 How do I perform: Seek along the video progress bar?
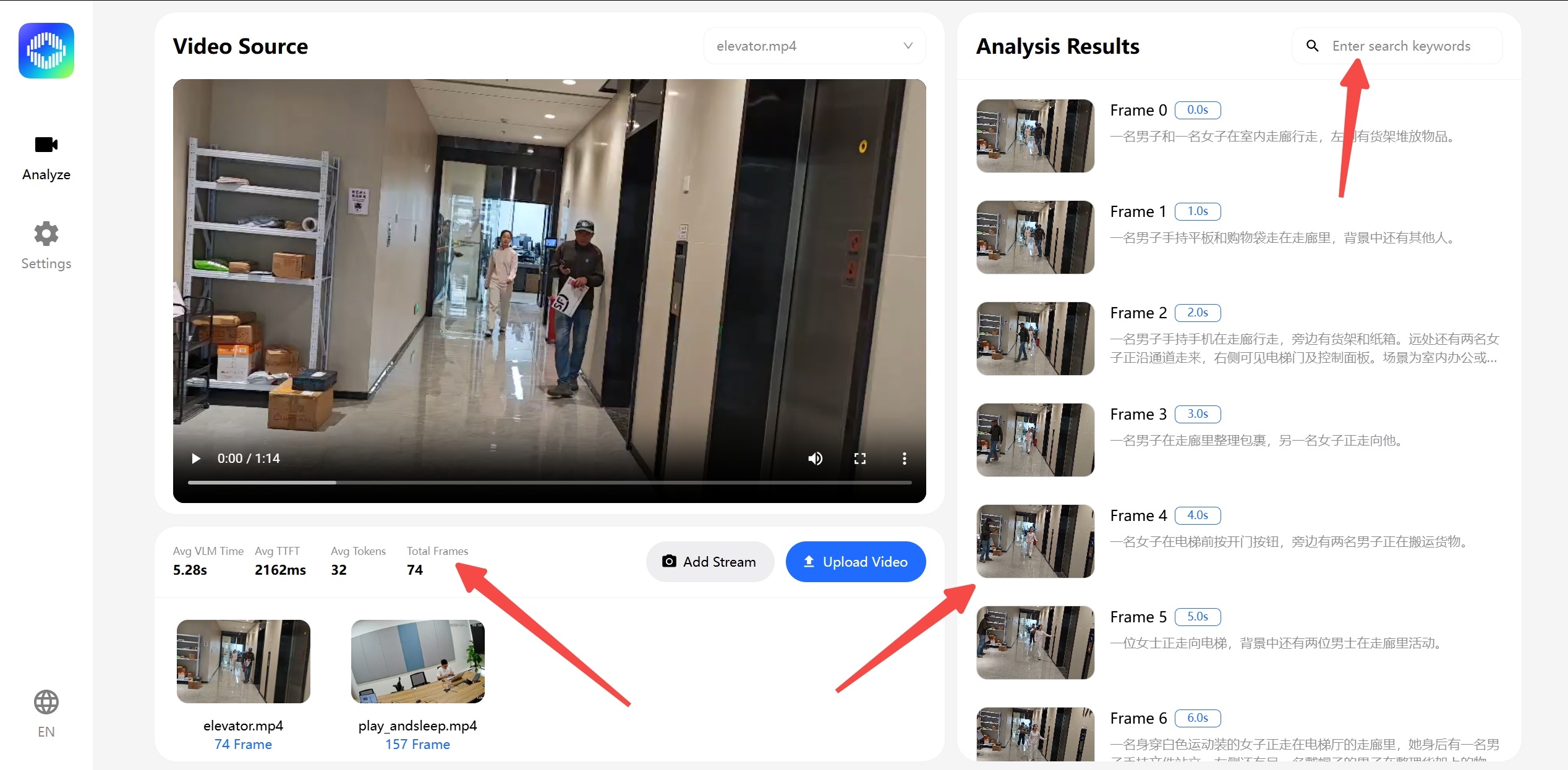[549, 483]
